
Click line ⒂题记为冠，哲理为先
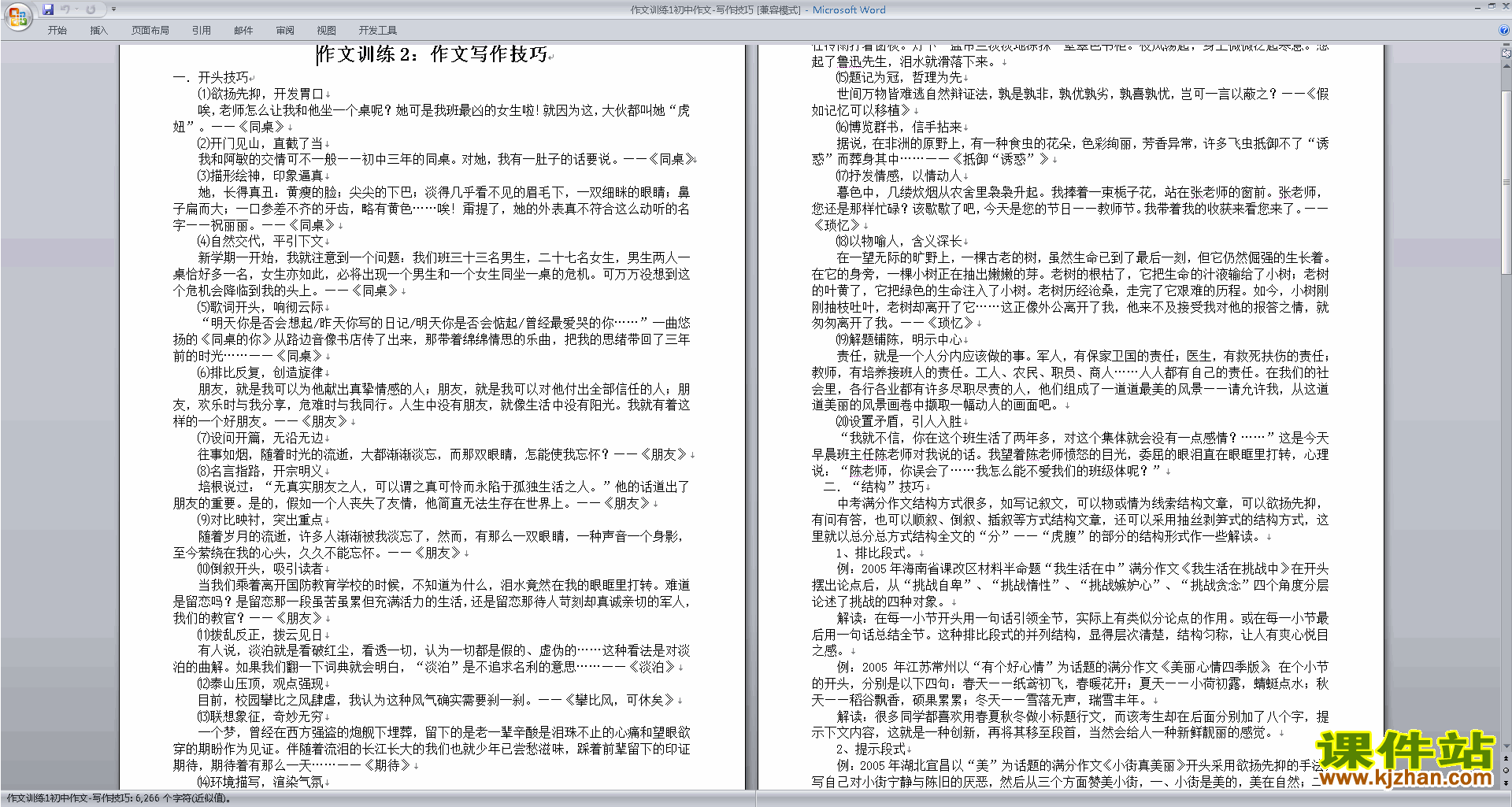pos(899,77)
